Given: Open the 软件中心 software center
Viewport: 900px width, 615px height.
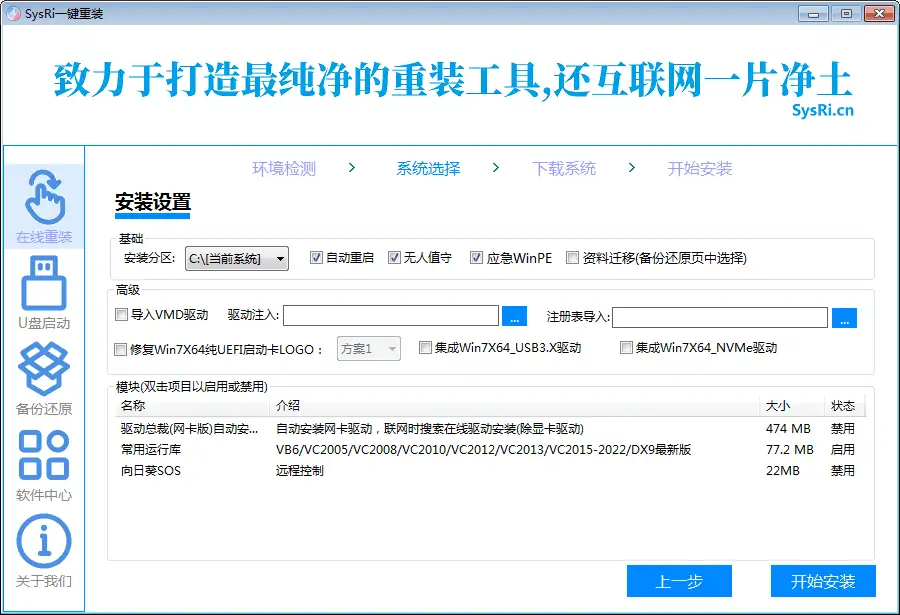Looking at the screenshot, I should [x=44, y=465].
